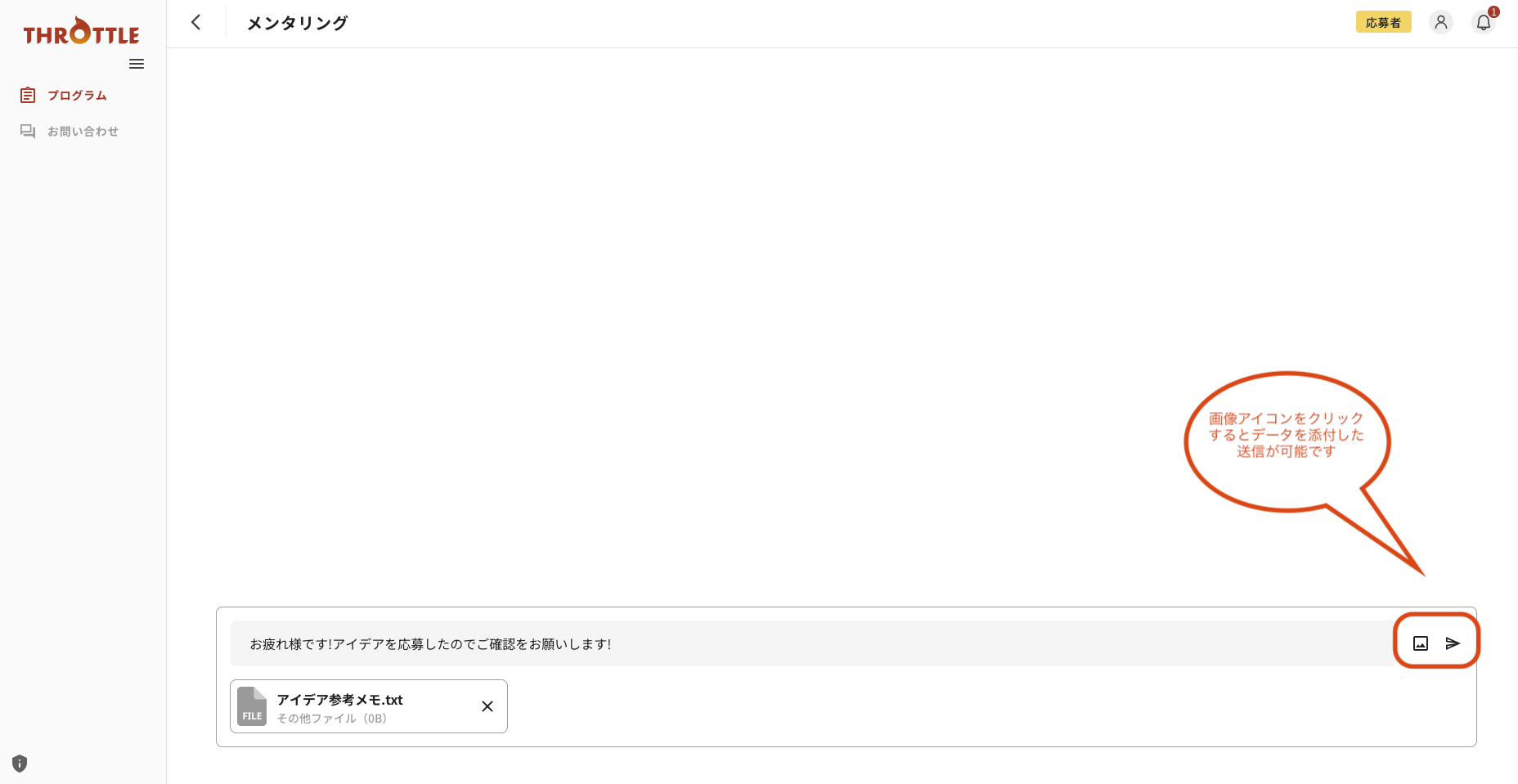Click the orange speech bubble hint text
The image size is (1518, 784).
click(x=1287, y=435)
